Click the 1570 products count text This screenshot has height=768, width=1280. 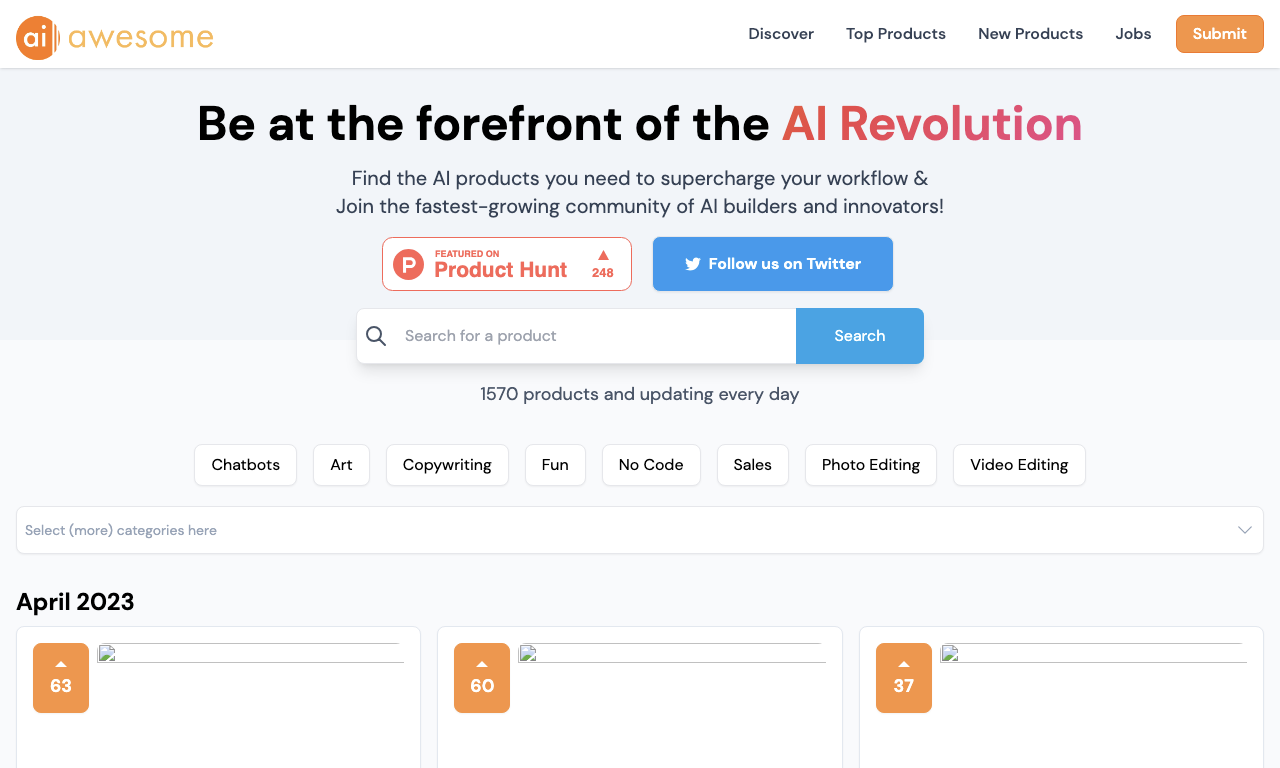(x=640, y=394)
